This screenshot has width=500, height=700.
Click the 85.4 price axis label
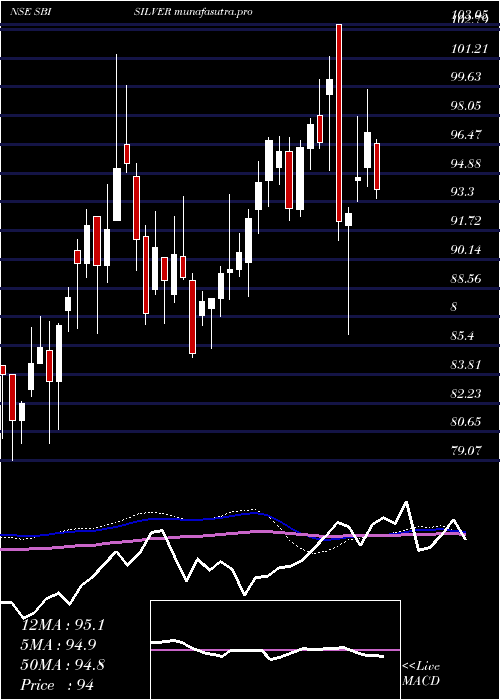click(462, 336)
